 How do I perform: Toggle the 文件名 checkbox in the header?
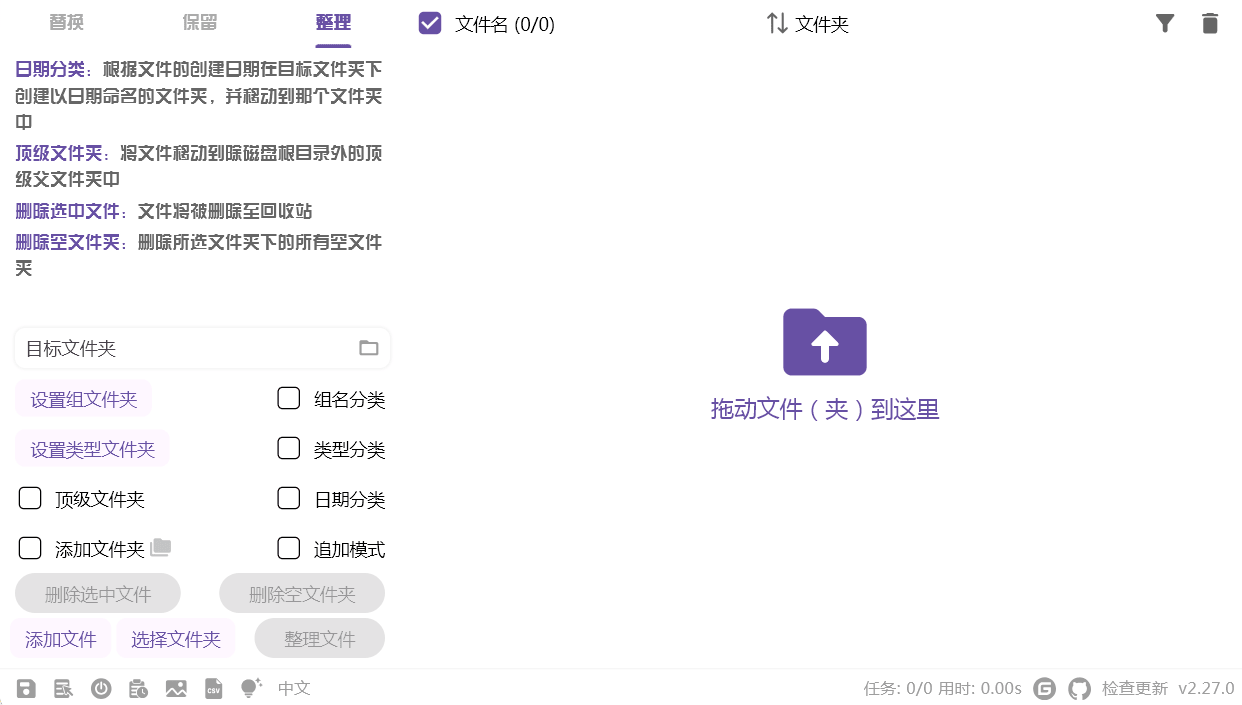[430, 22]
